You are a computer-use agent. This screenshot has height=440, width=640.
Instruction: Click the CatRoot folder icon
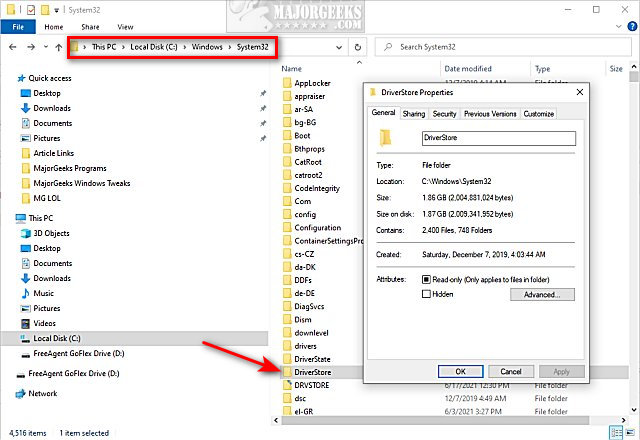point(287,162)
